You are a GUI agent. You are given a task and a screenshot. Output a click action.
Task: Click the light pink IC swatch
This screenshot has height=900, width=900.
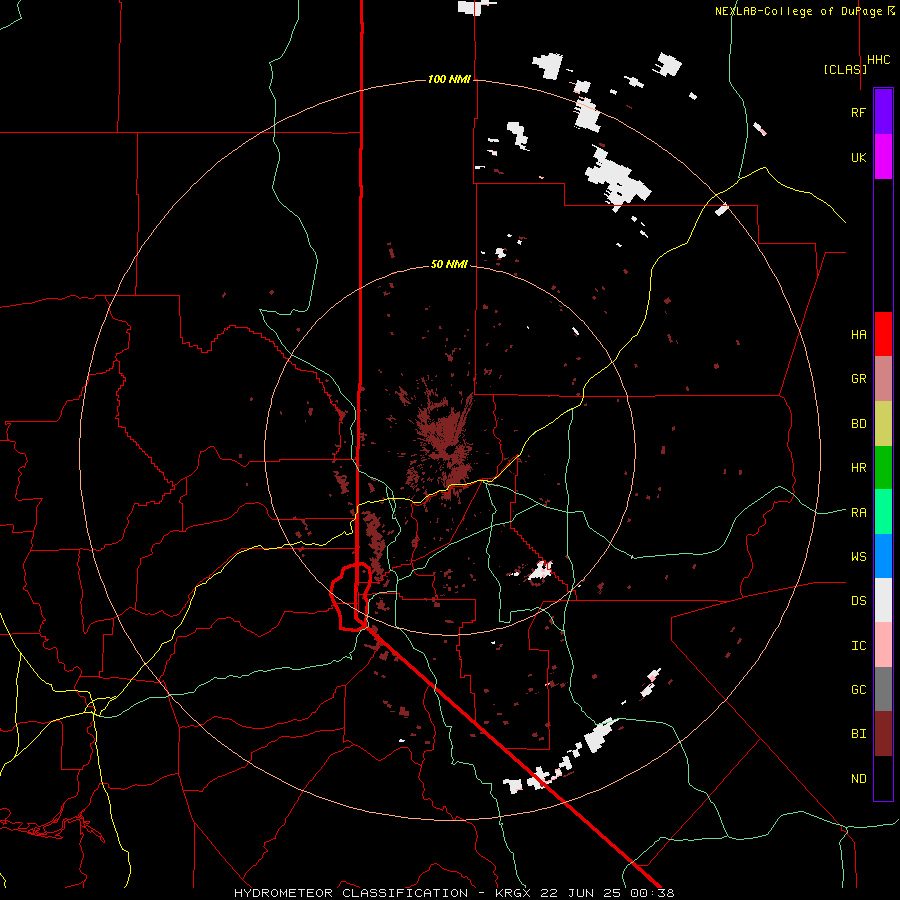(883, 645)
